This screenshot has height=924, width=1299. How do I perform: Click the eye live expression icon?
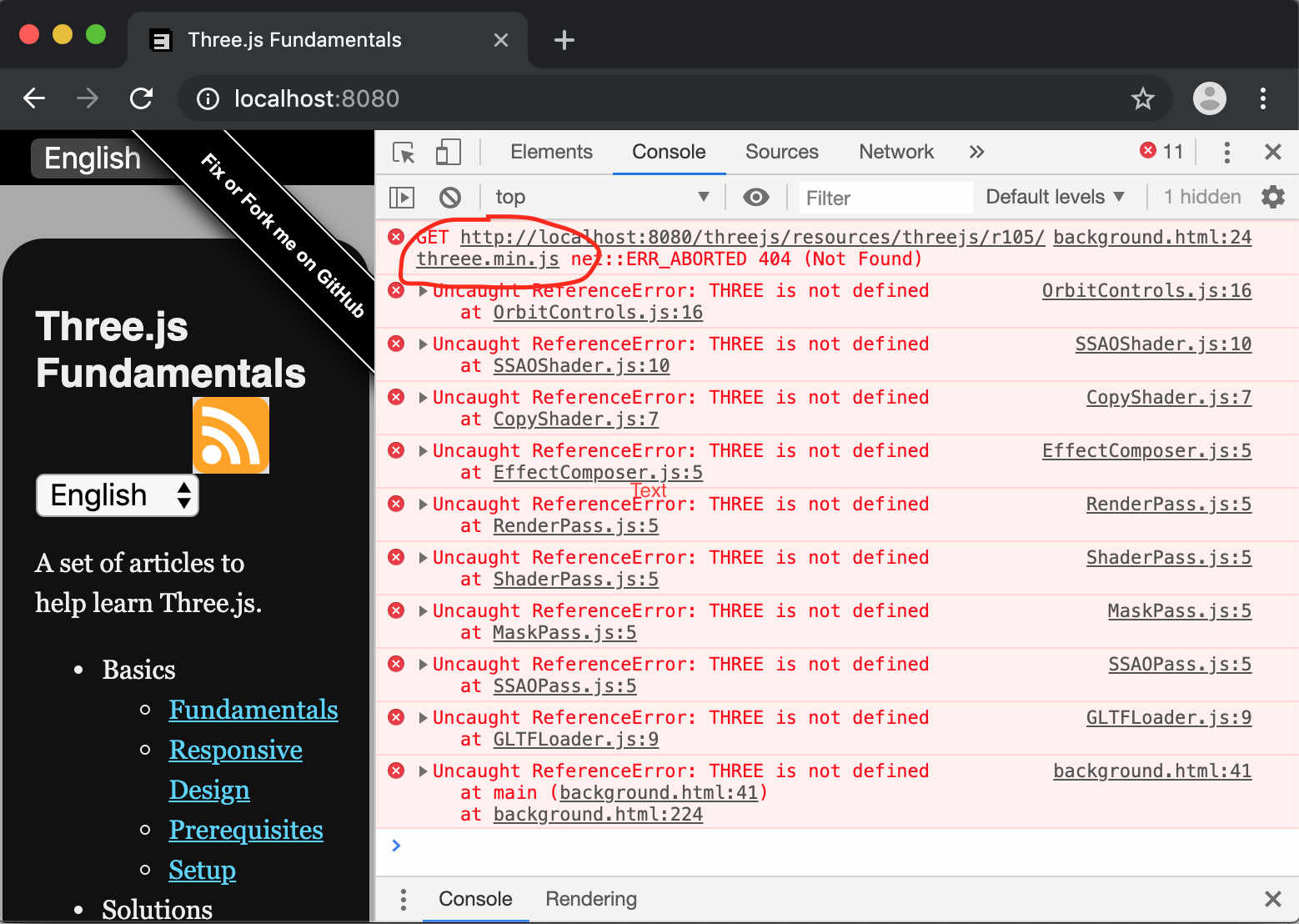pos(755,198)
